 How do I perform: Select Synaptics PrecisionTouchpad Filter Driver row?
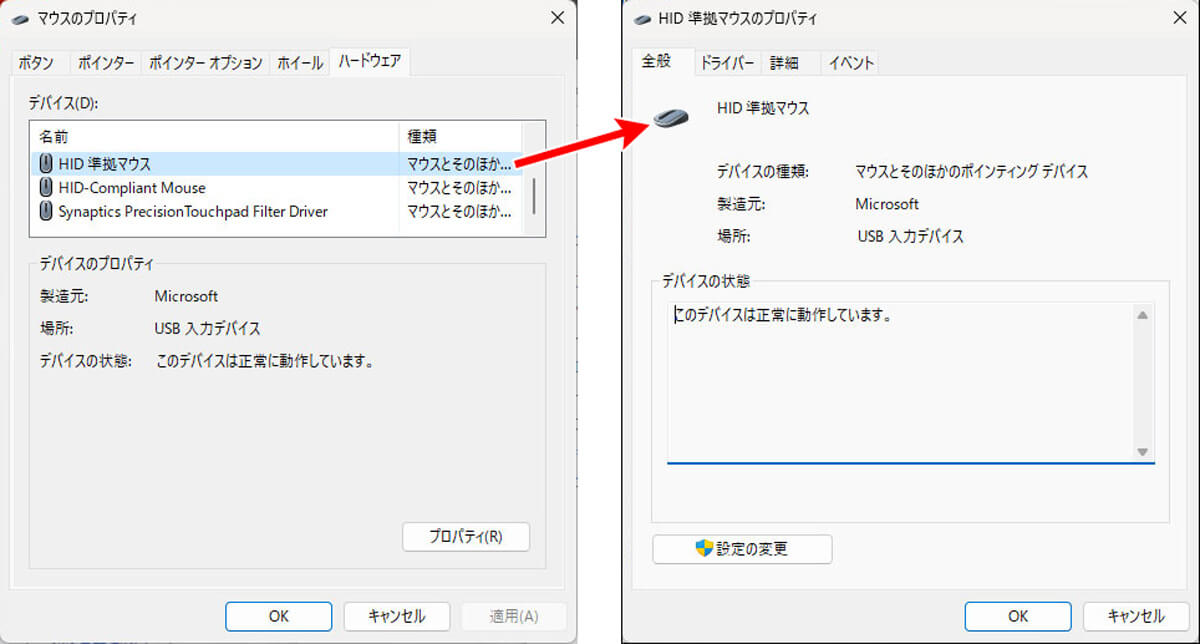click(x=276, y=211)
